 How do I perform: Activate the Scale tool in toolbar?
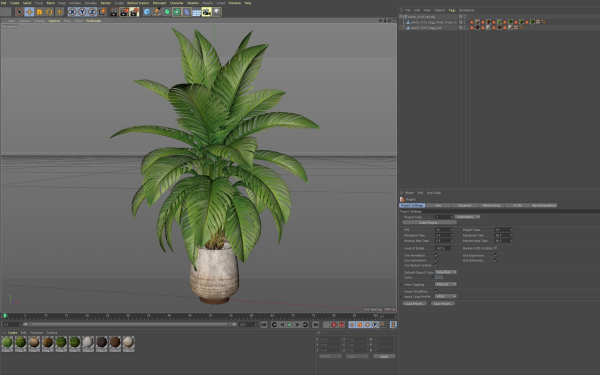pyautogui.click(x=39, y=12)
